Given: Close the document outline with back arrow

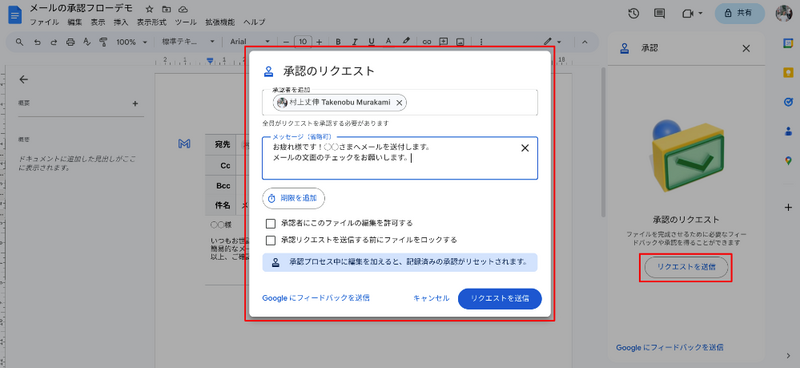Looking at the screenshot, I should [x=23, y=79].
